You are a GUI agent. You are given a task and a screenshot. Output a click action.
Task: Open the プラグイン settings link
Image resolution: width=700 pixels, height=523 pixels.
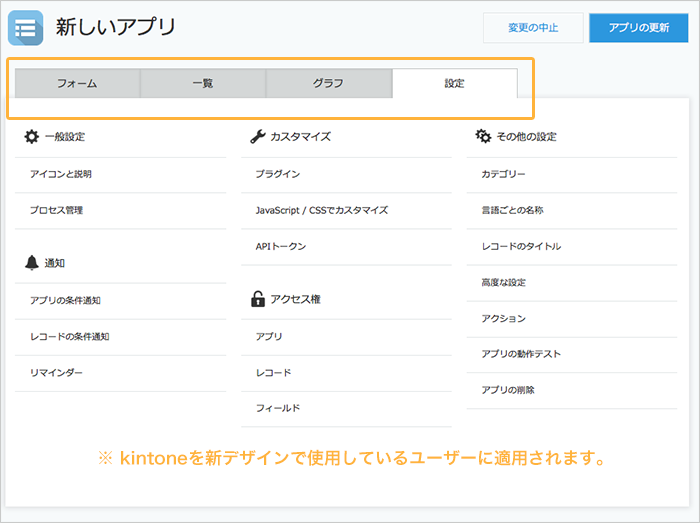[x=278, y=174]
